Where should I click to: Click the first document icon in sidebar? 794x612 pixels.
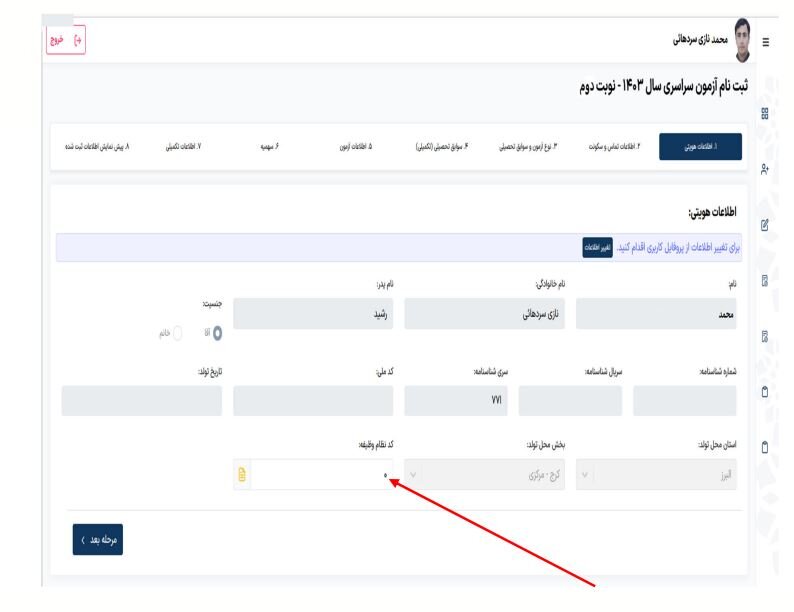coord(765,280)
